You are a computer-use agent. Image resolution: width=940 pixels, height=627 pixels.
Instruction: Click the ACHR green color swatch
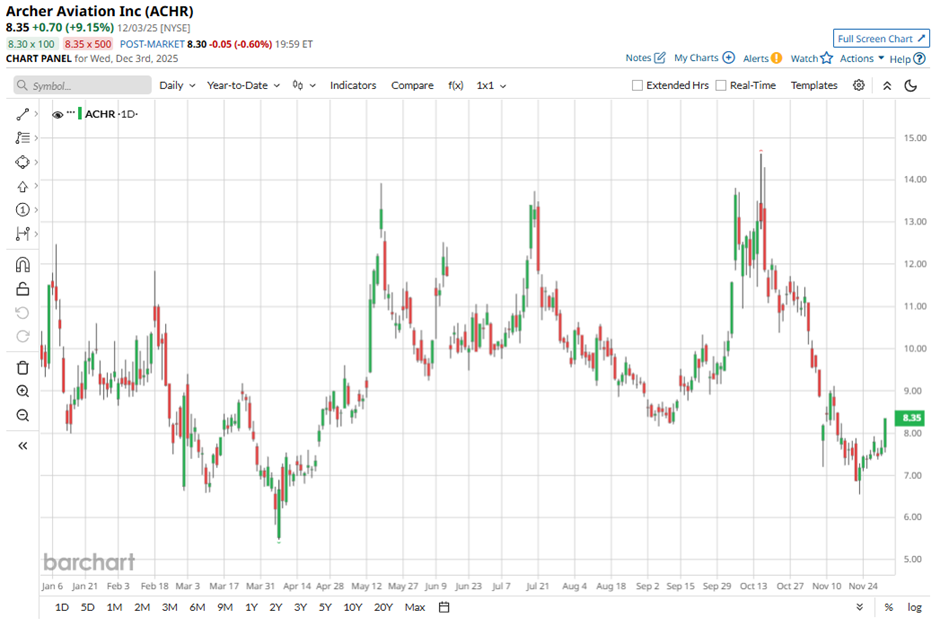80,114
